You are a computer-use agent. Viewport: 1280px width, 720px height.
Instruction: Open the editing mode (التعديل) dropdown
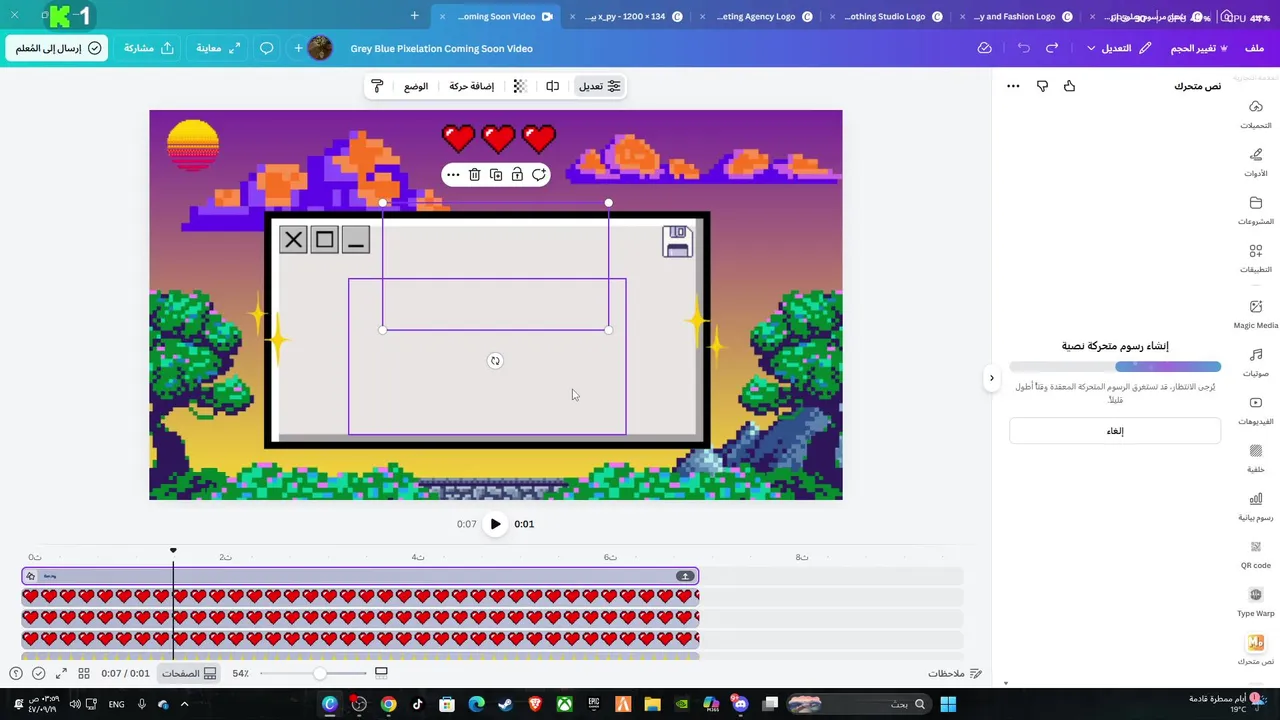click(x=1119, y=48)
